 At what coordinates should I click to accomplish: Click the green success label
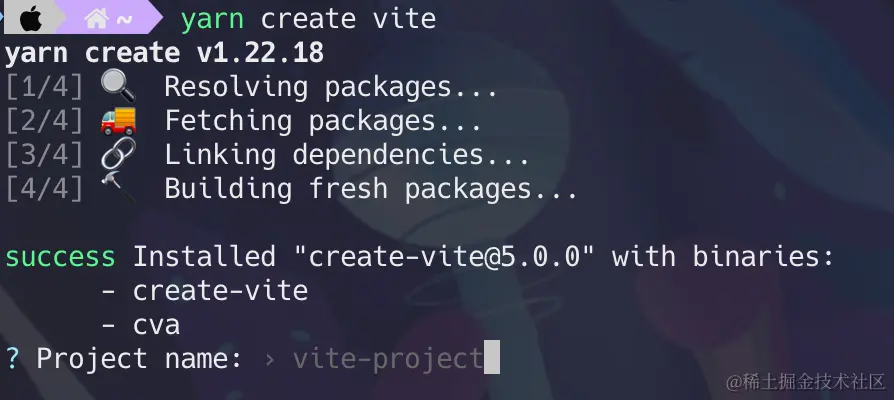(x=60, y=258)
